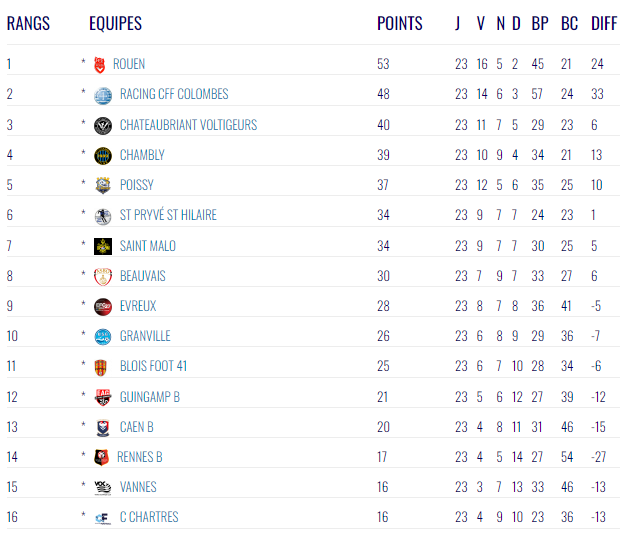Select the St Pryvé St Hilaire name

point(168,215)
